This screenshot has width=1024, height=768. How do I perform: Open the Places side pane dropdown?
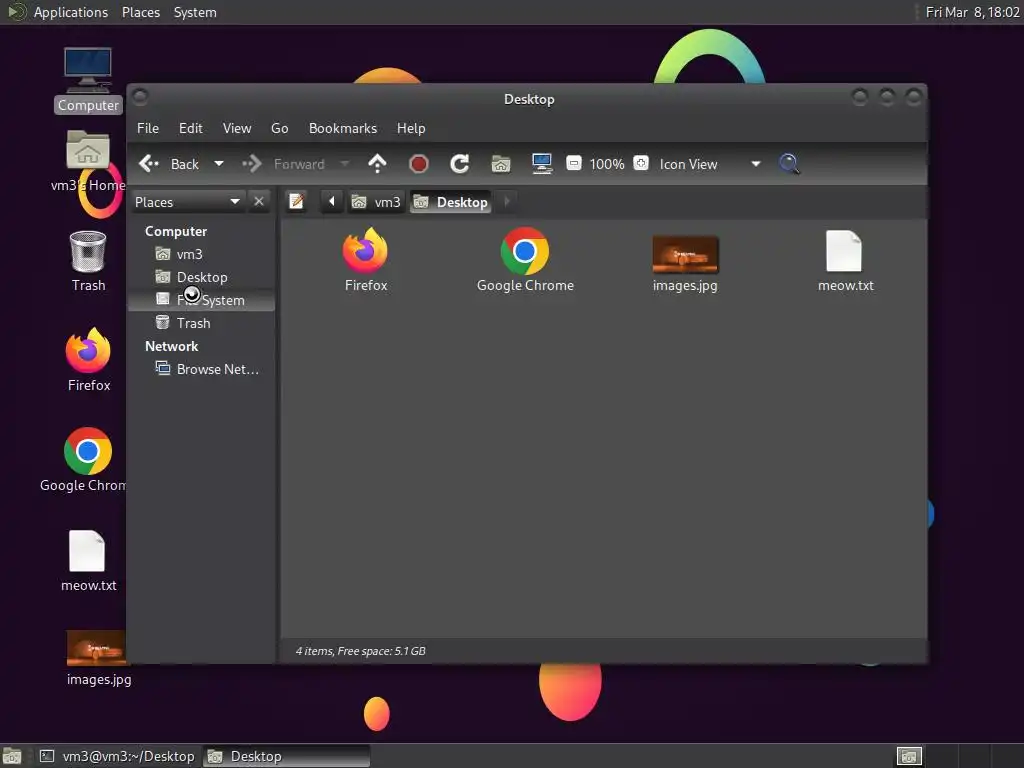pos(187,202)
